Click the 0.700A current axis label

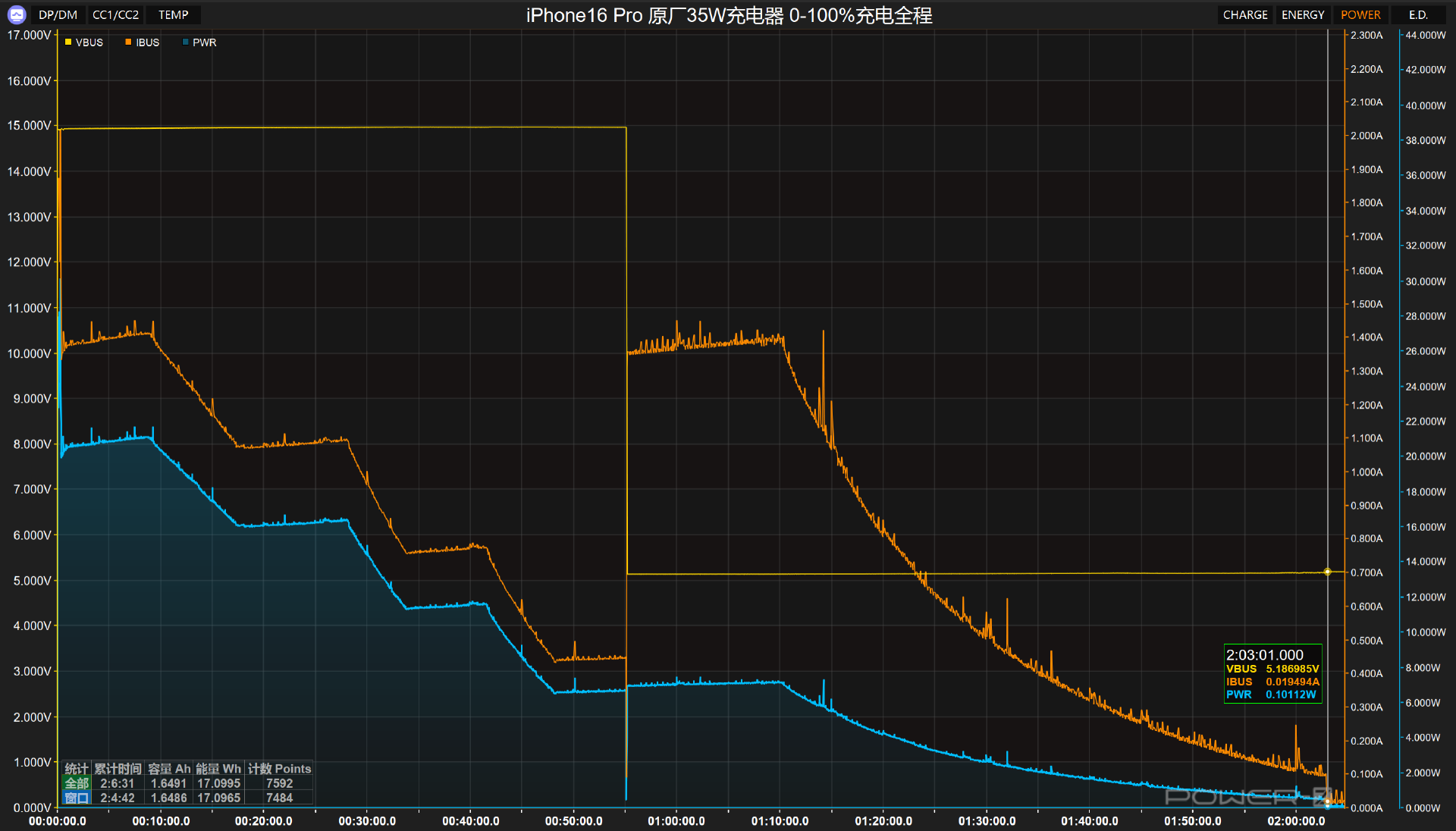[1367, 572]
